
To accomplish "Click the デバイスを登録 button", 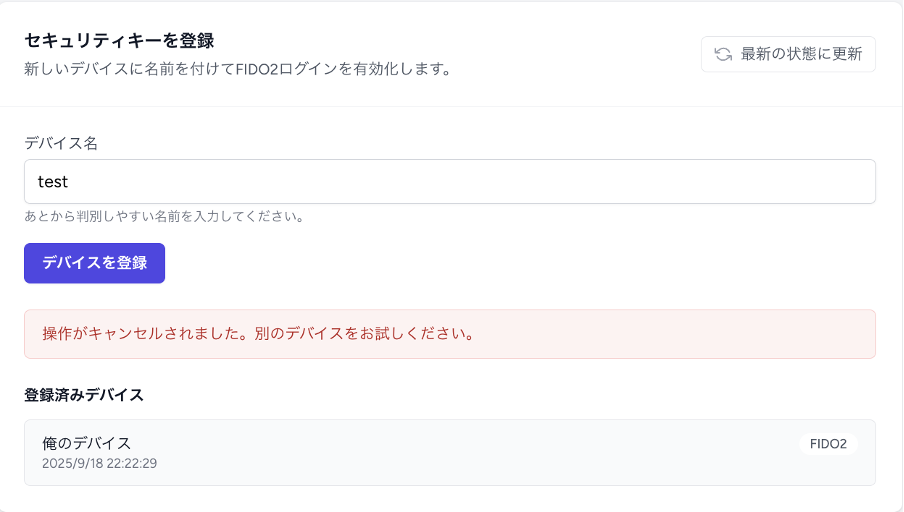I will pyautogui.click(x=94, y=263).
